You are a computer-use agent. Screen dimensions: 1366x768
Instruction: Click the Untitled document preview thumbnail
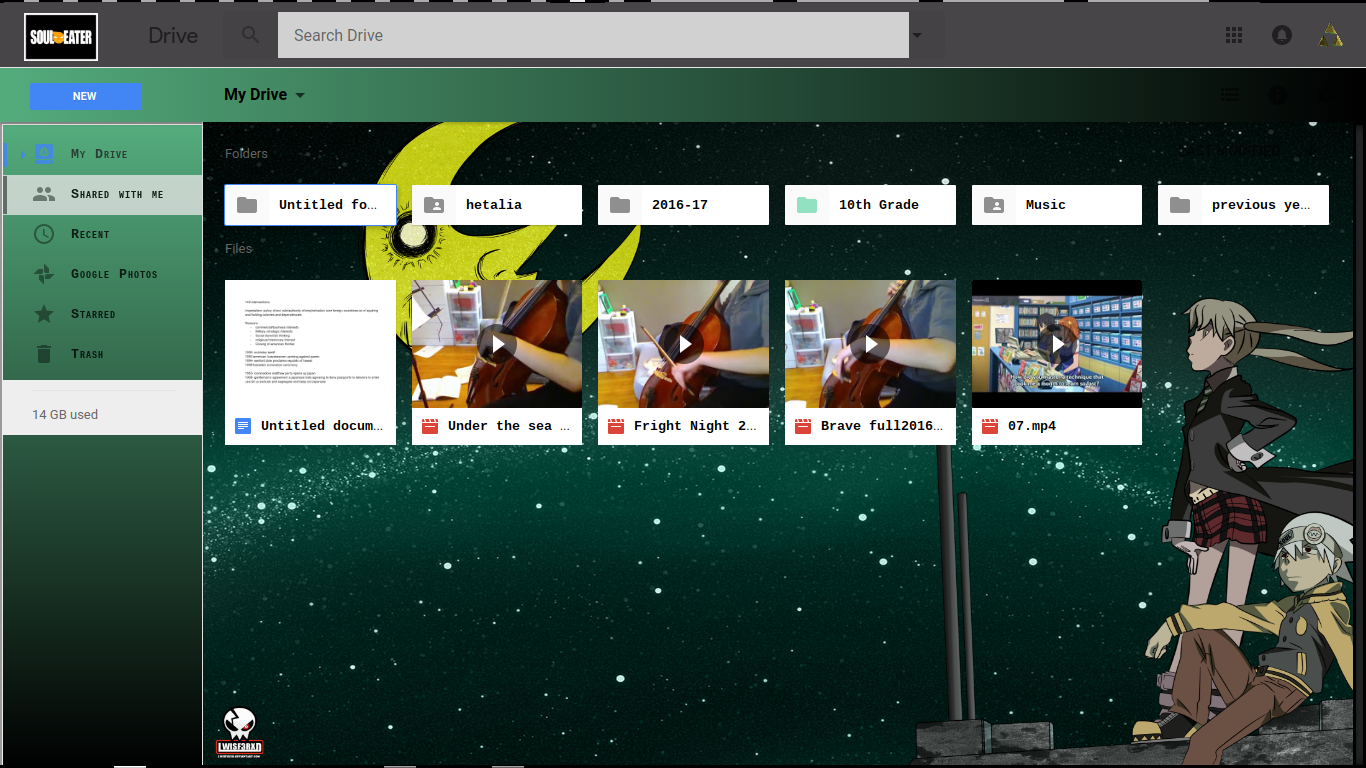(x=310, y=343)
